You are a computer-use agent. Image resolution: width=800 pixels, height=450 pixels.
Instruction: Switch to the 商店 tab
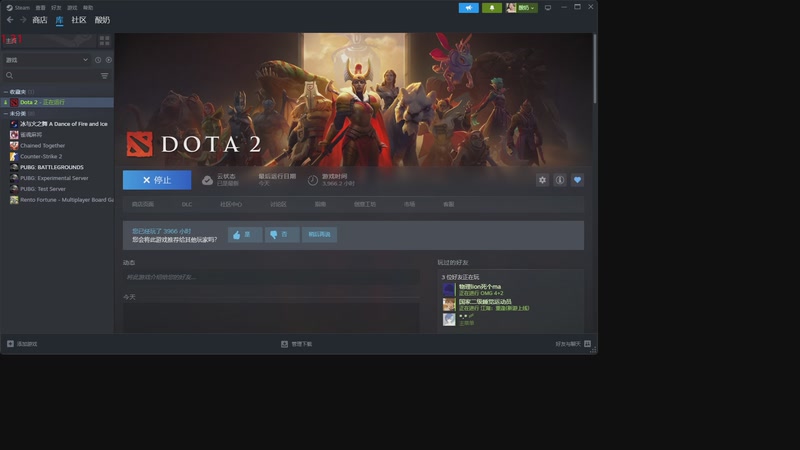coord(40,20)
